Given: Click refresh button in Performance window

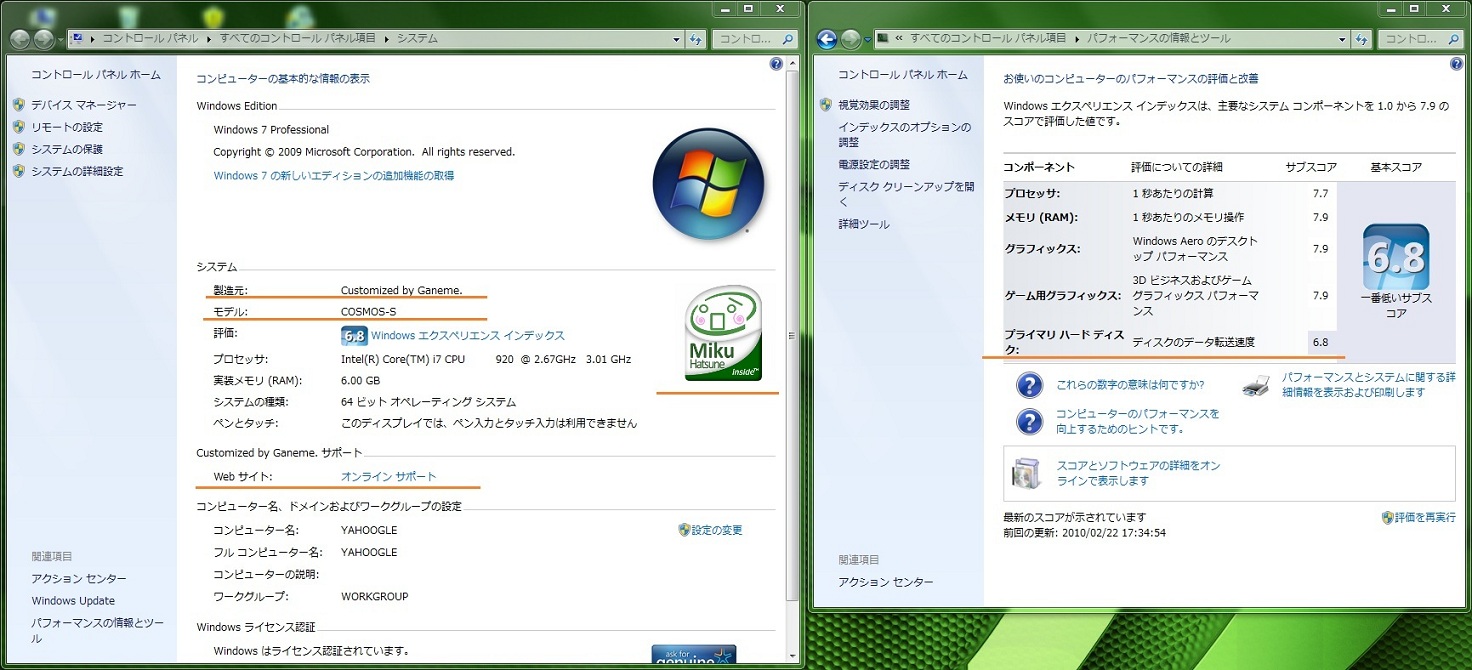Looking at the screenshot, I should [1362, 39].
